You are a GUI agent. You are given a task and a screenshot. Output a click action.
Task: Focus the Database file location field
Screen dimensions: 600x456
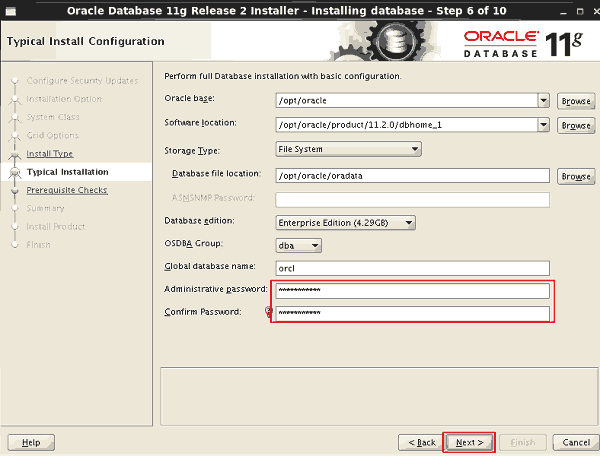coord(412,176)
